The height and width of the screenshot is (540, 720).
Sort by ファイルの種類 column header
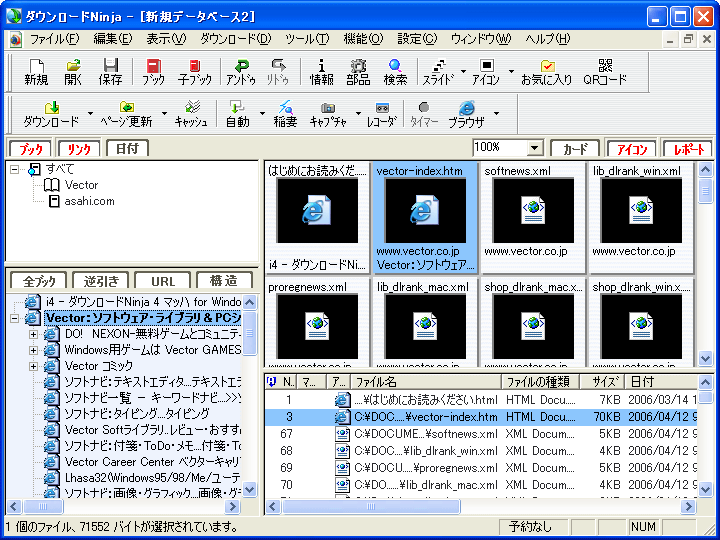540,382
